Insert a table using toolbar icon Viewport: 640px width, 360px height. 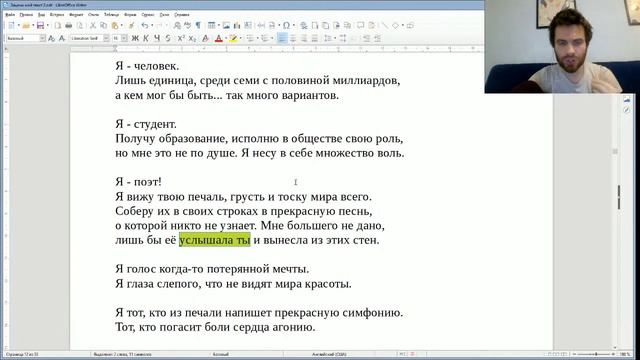click(x=211, y=25)
